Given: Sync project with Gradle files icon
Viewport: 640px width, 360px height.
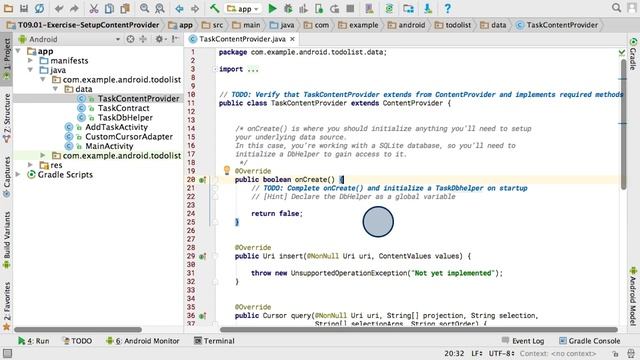Looking at the screenshot, I should [389, 8].
